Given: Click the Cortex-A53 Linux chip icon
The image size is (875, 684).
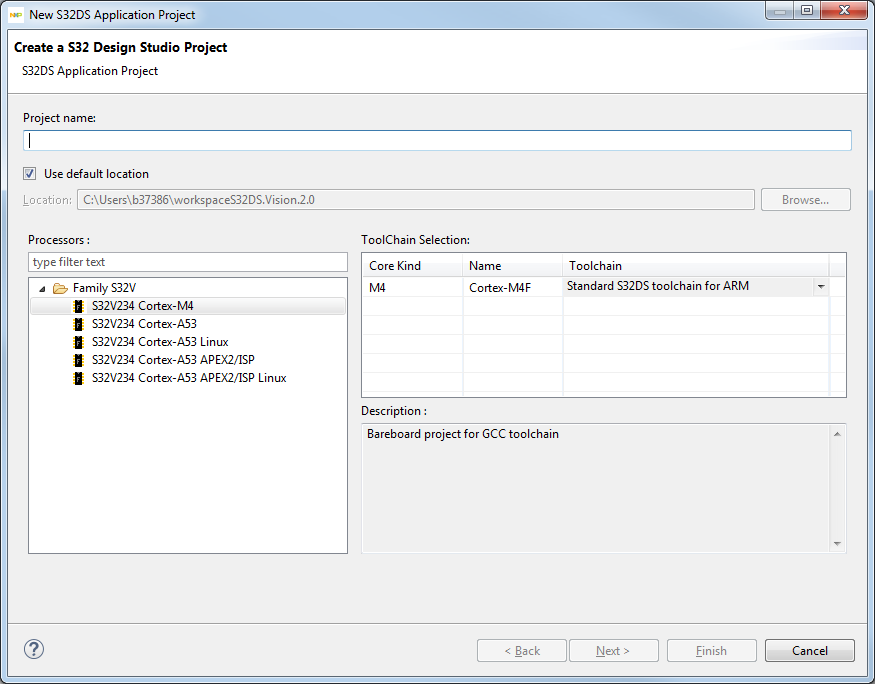Looking at the screenshot, I should tap(79, 342).
